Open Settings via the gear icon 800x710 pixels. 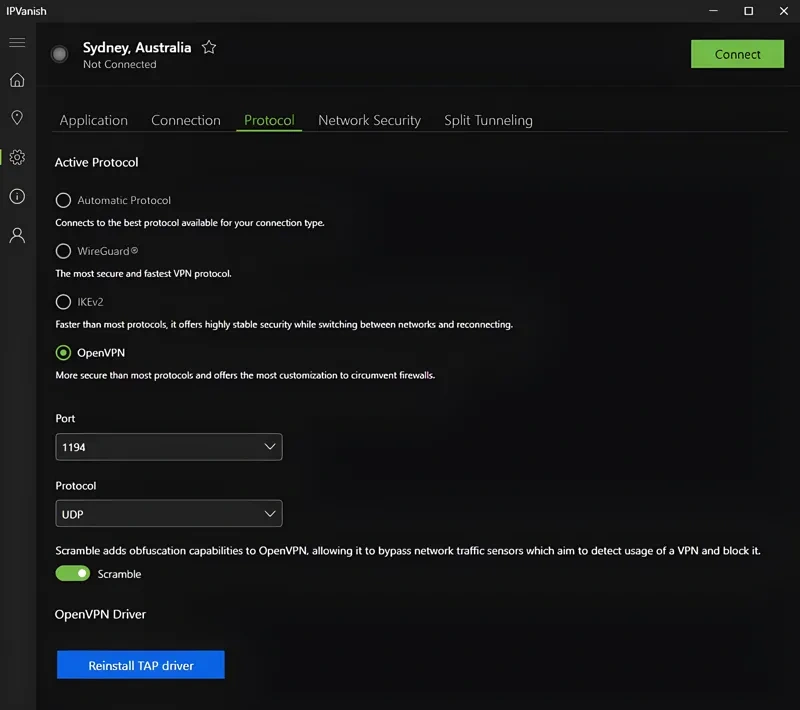16,157
